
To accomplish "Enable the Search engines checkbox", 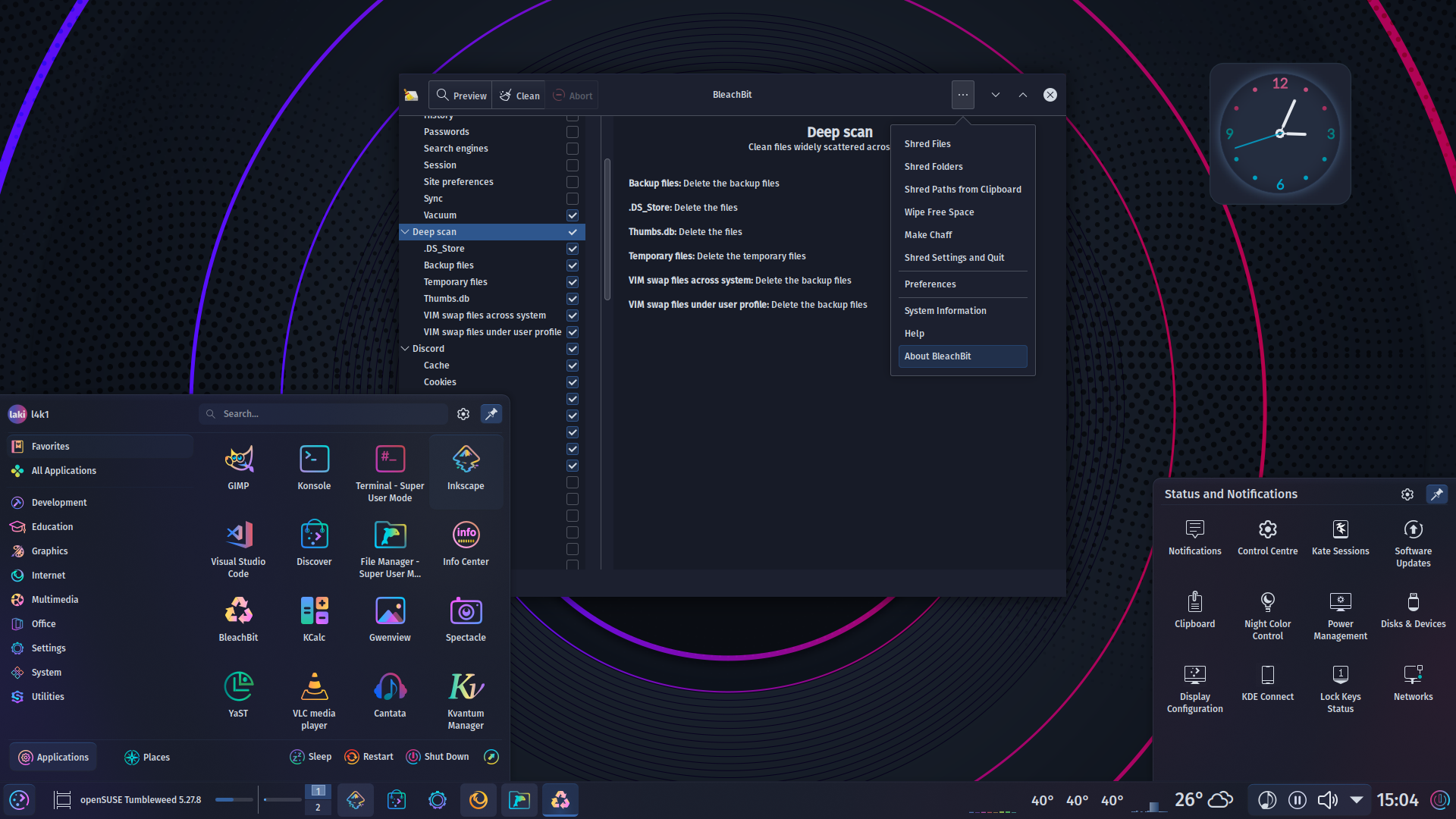I will click(x=573, y=149).
